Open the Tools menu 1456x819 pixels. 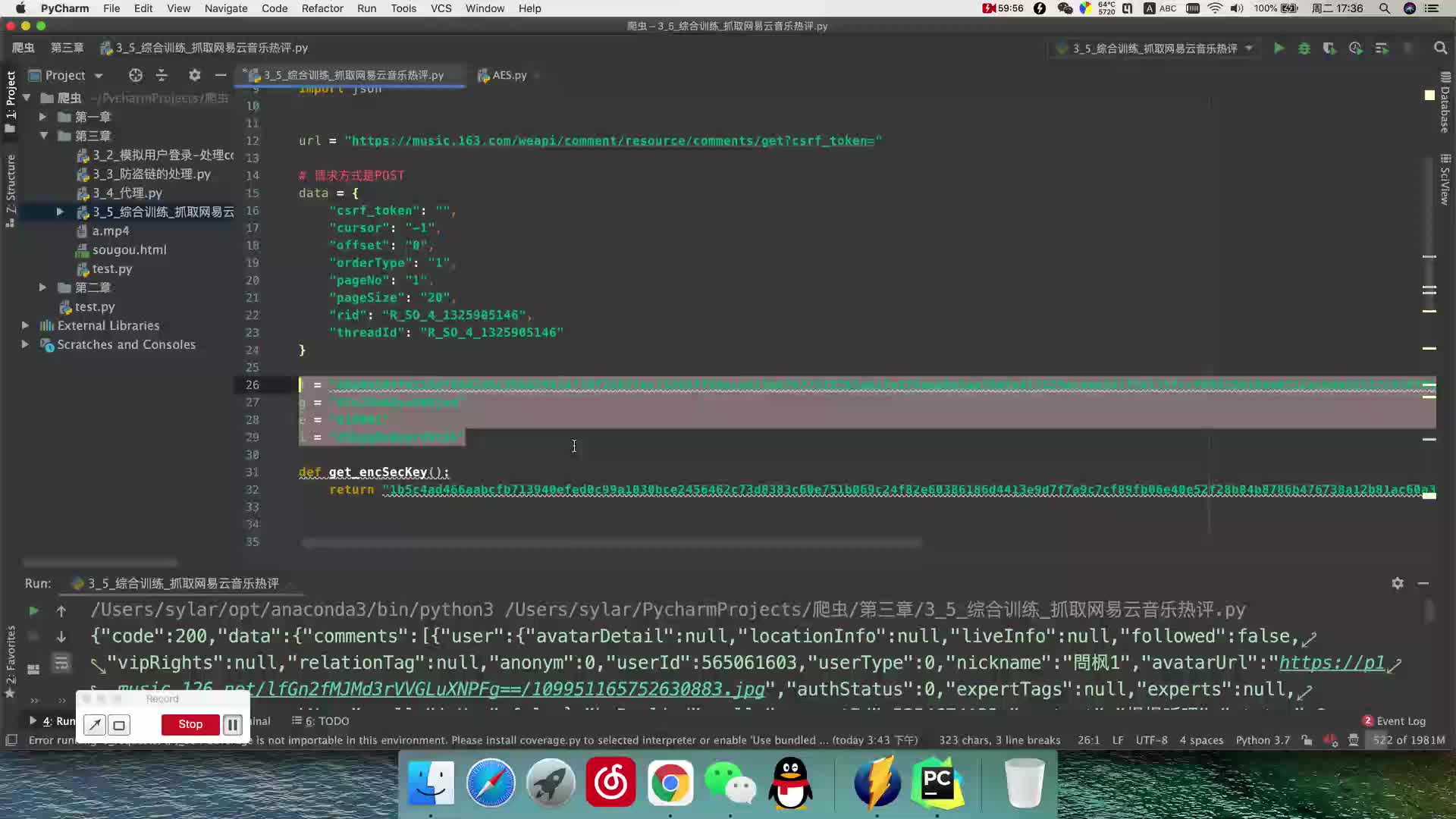pyautogui.click(x=403, y=8)
